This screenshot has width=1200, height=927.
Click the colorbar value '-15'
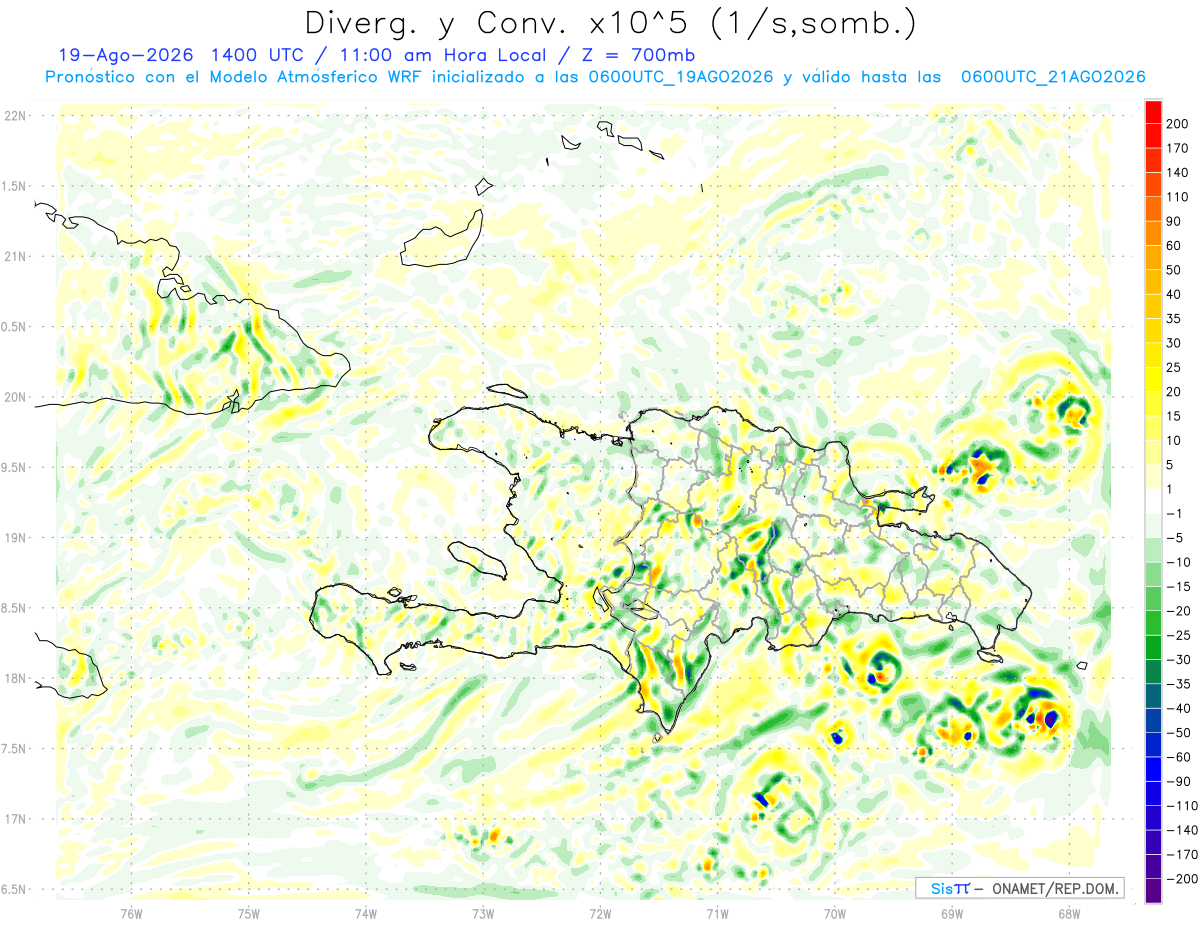pyautogui.click(x=1178, y=586)
